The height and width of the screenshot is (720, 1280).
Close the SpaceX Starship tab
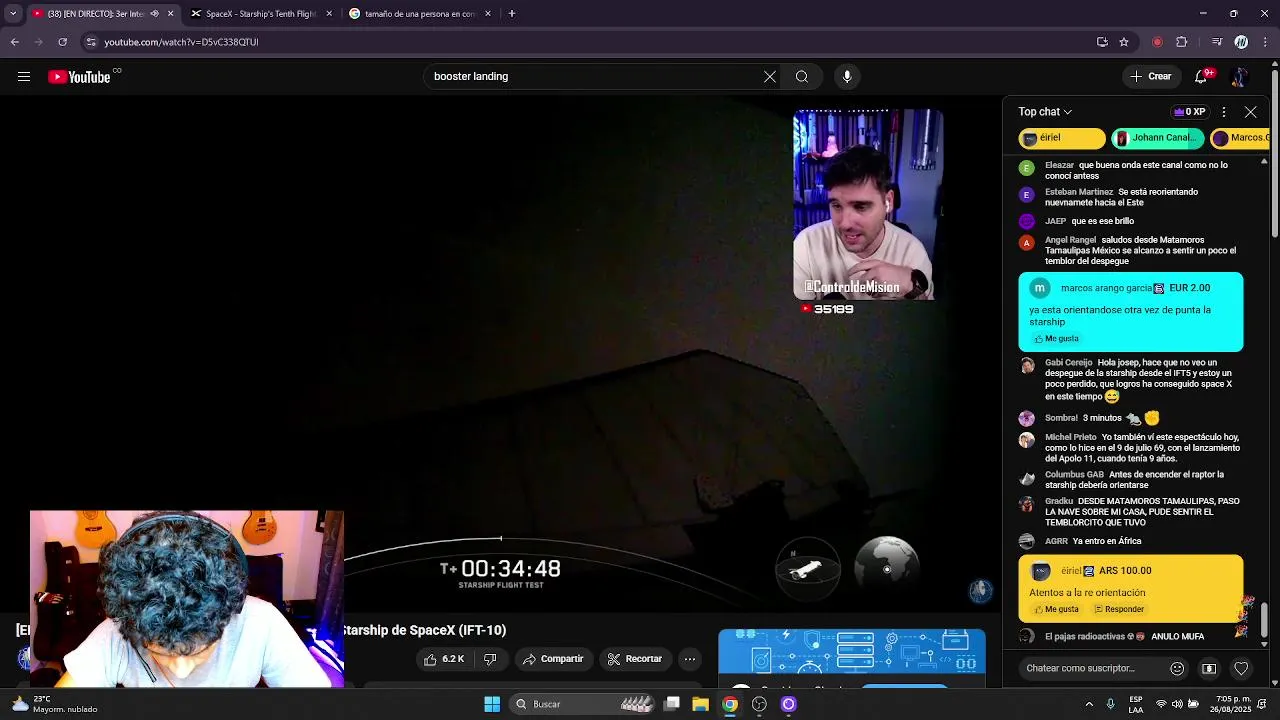coord(329,14)
